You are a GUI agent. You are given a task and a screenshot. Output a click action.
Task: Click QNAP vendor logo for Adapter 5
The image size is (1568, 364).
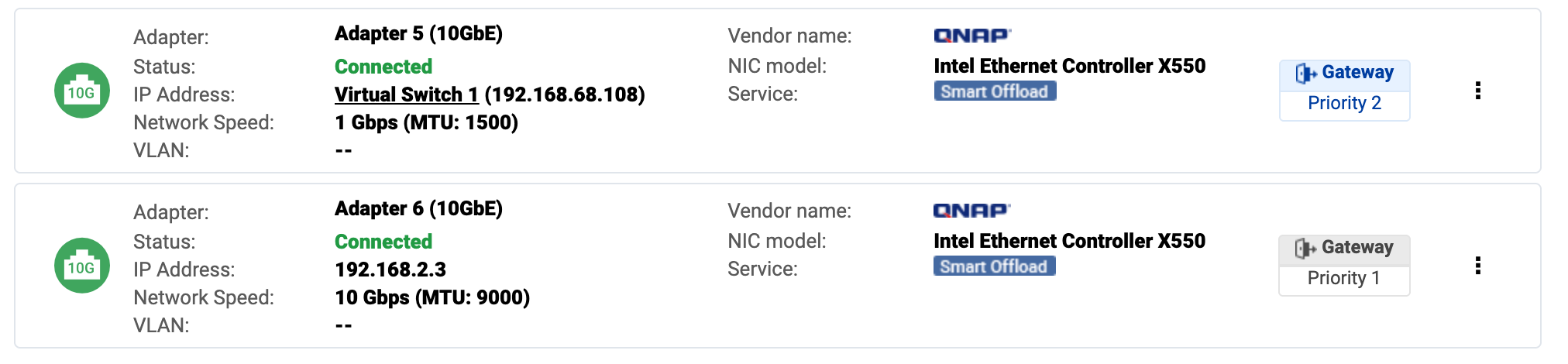(972, 36)
